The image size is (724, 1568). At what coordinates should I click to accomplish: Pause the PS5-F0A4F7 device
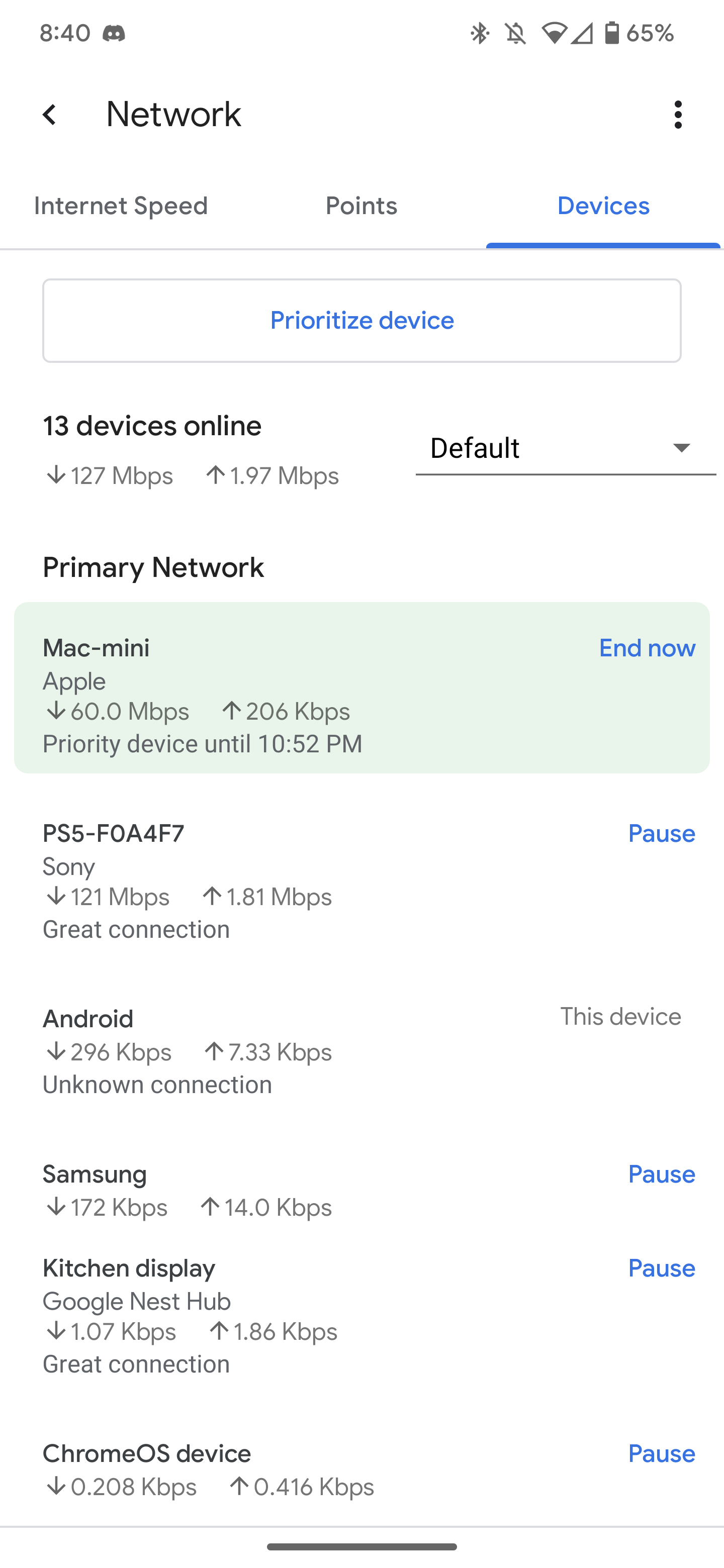pos(661,833)
